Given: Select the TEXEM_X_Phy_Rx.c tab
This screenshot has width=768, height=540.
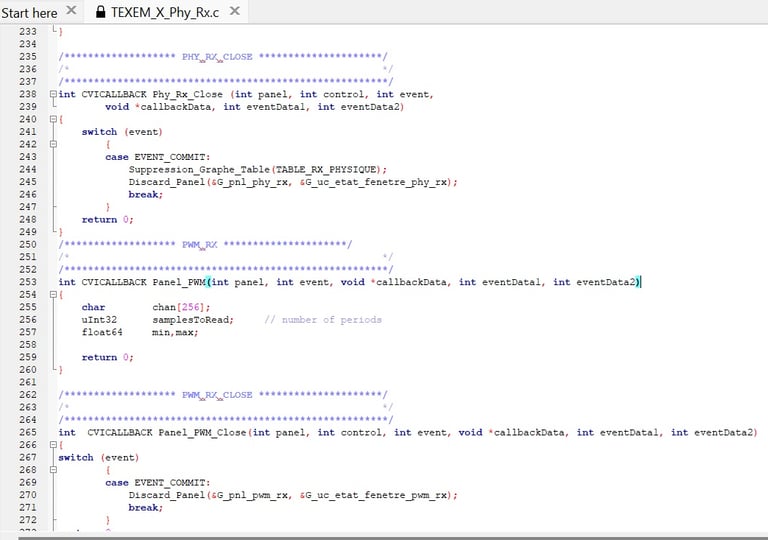Looking at the screenshot, I should point(165,12).
